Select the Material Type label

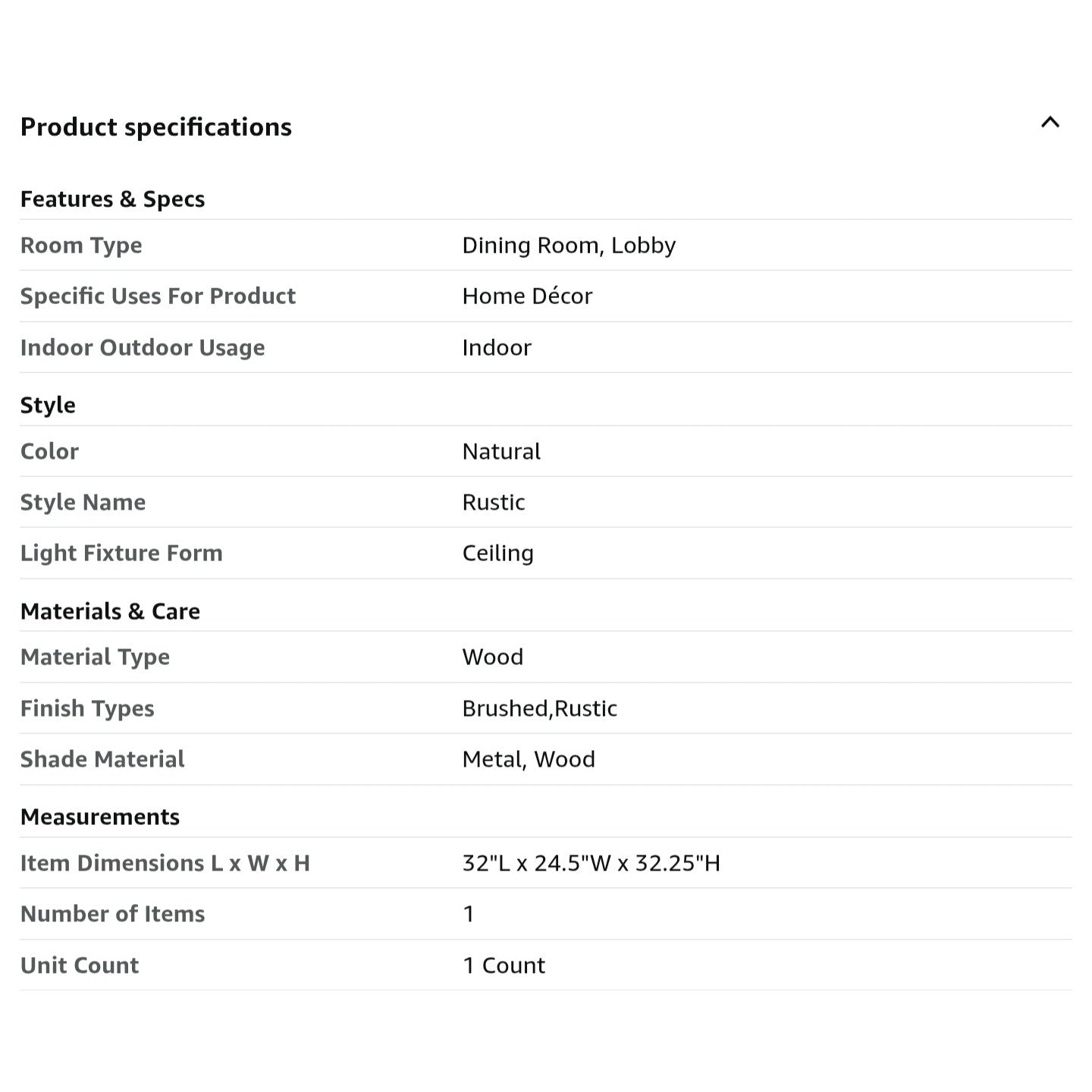95,657
